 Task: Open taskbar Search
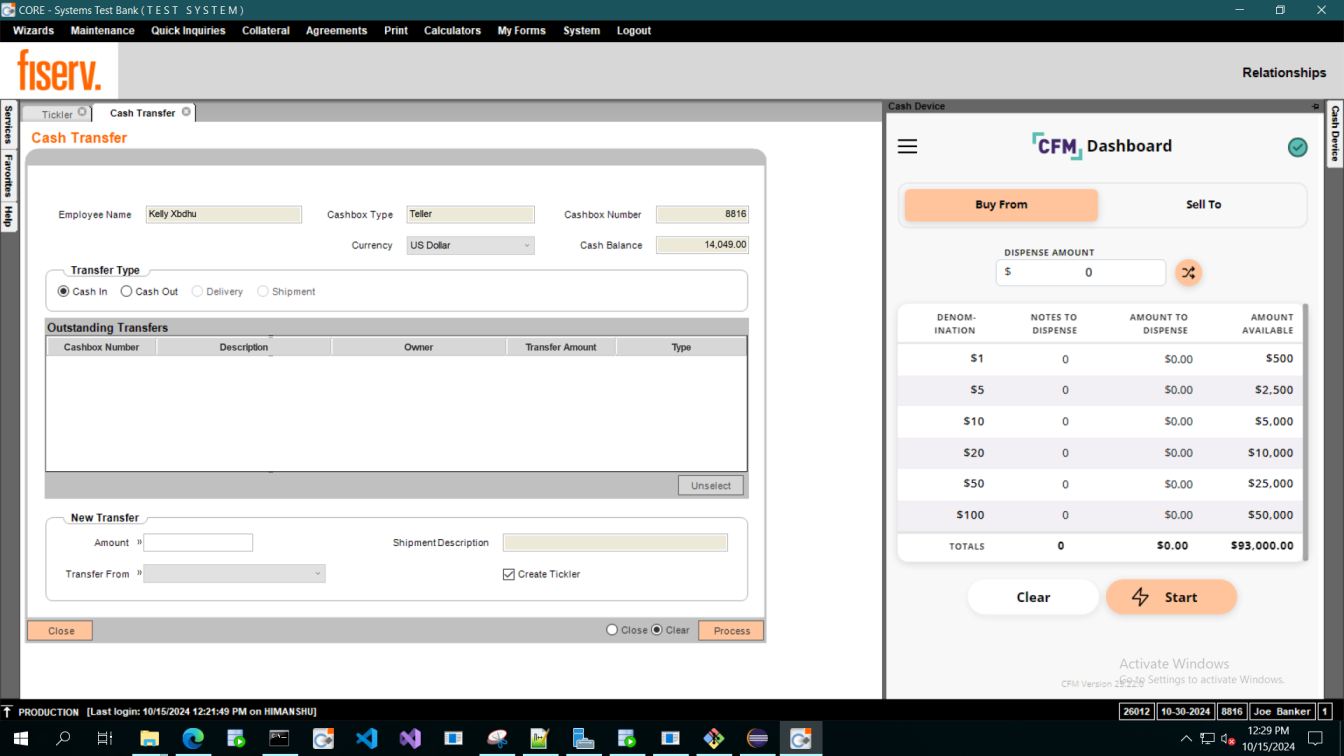point(63,739)
